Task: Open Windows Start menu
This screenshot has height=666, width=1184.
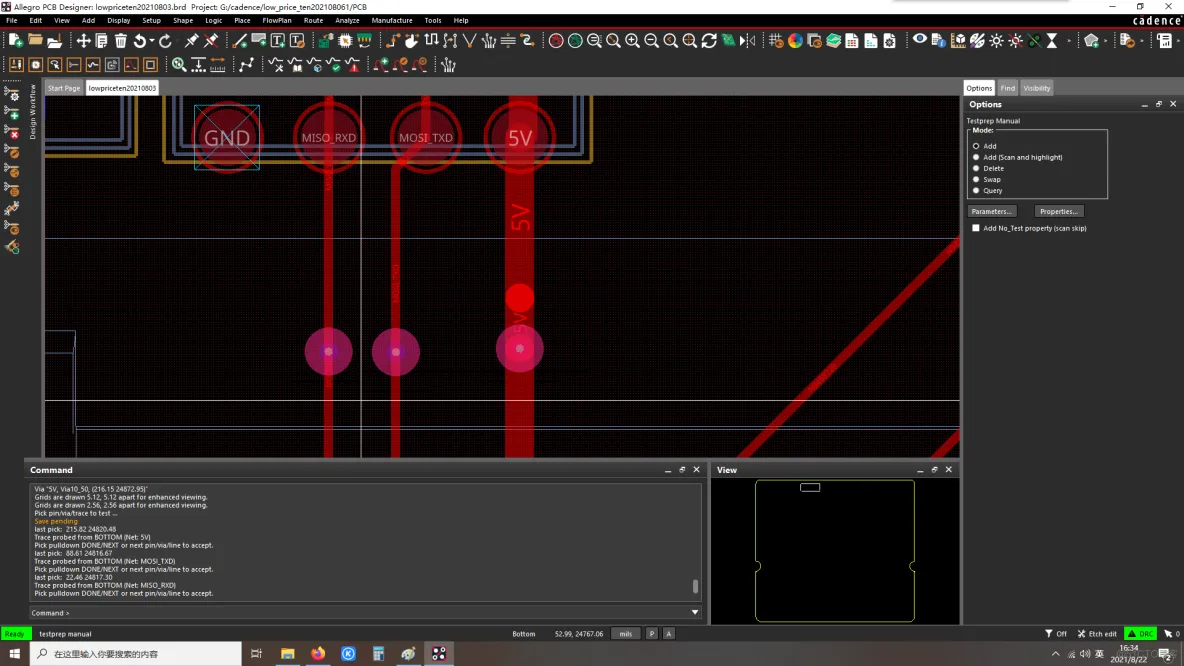Action: 14,654
